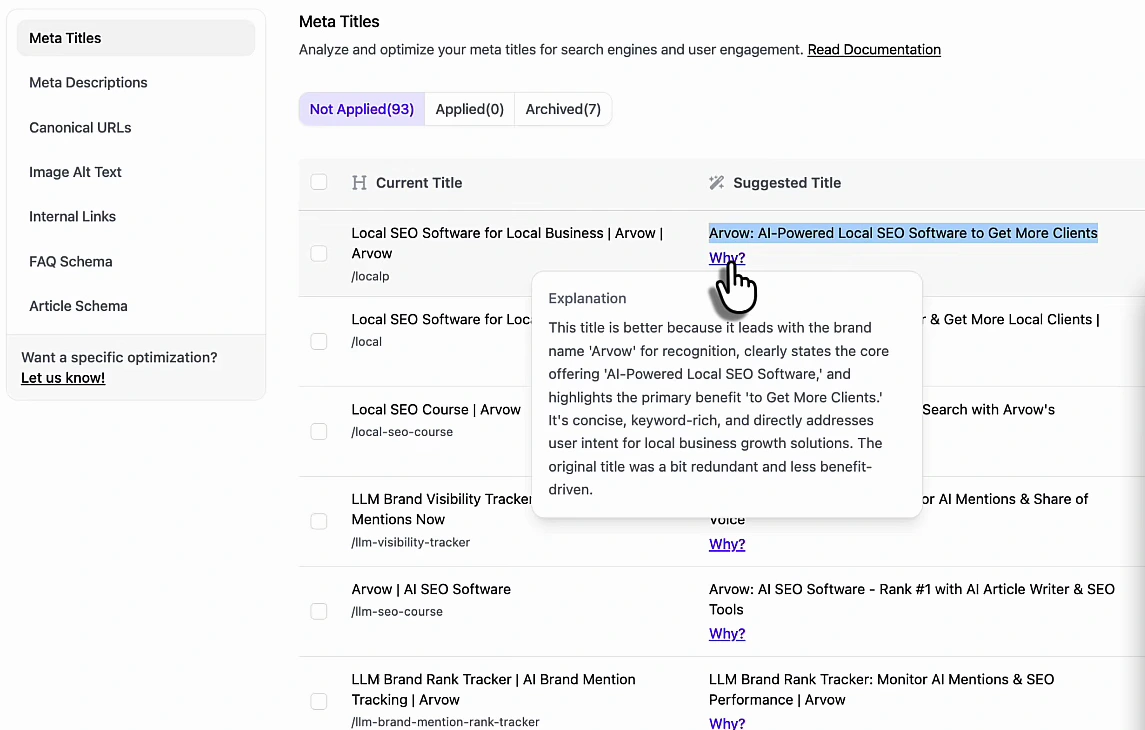Click the current title 'Local SEO Software for Local Business | Arvow'

(x=507, y=243)
